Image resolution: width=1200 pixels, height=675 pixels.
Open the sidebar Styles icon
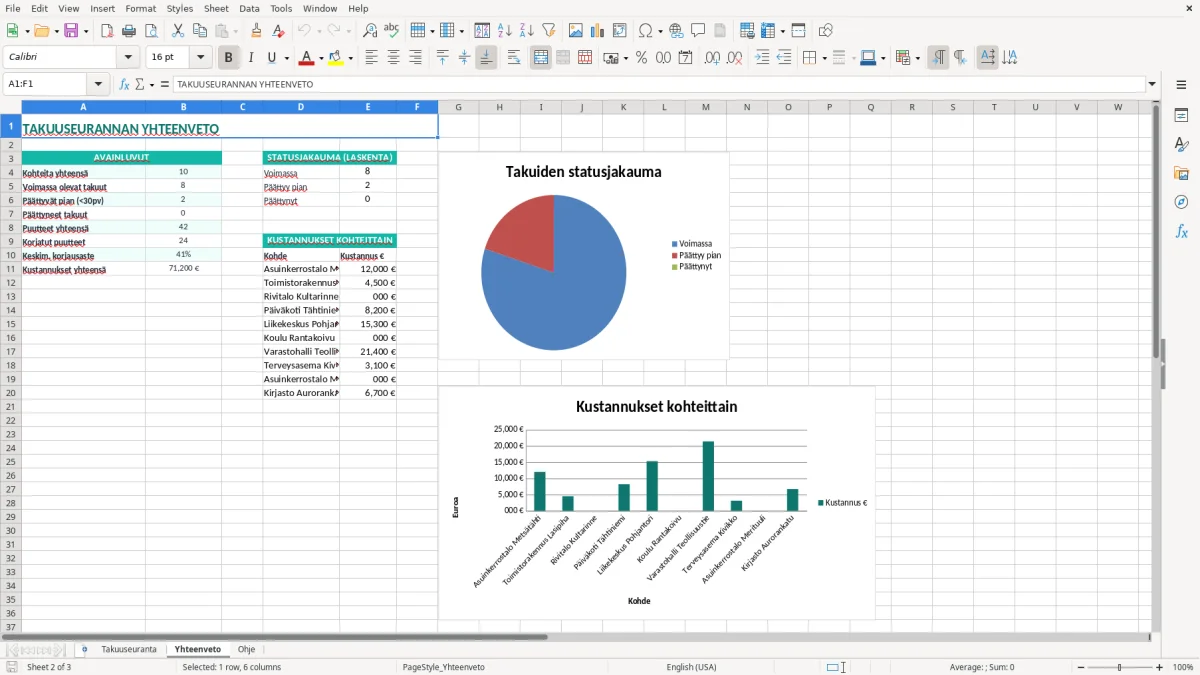coord(1181,145)
